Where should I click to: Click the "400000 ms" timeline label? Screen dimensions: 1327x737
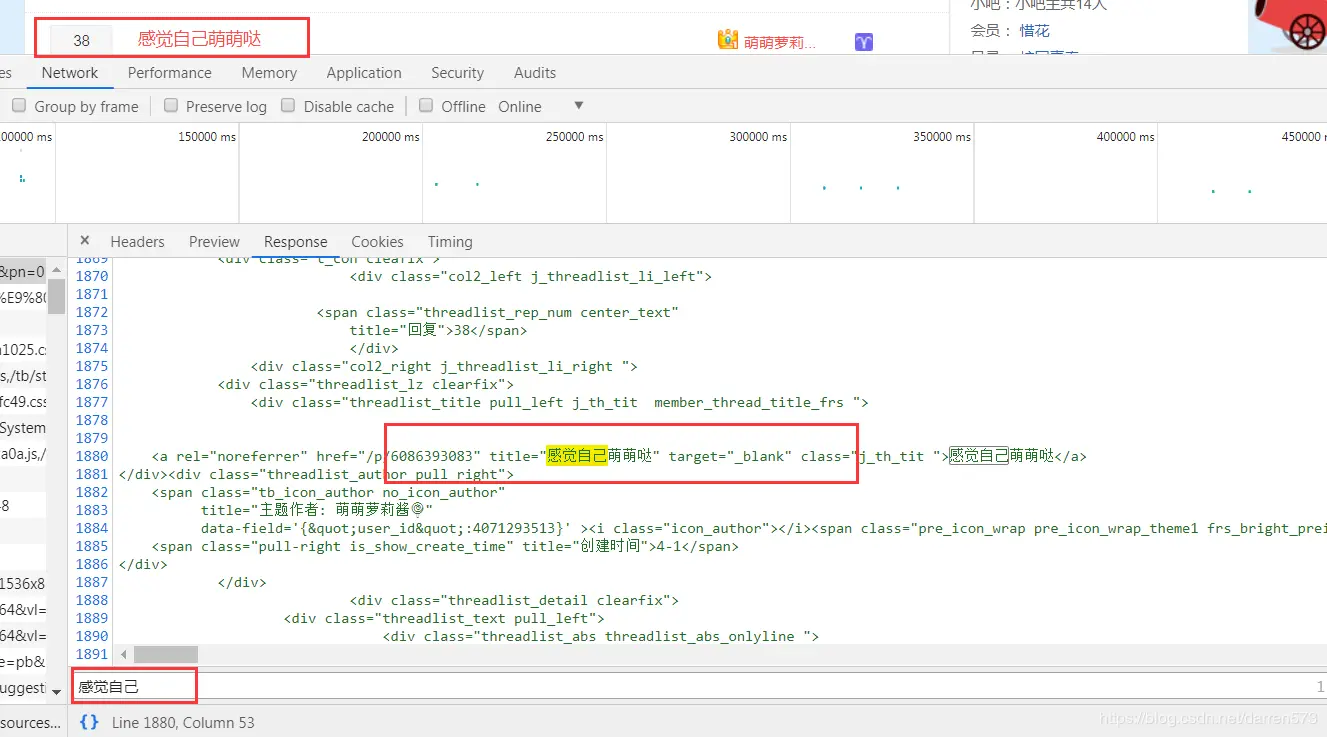(x=1125, y=137)
